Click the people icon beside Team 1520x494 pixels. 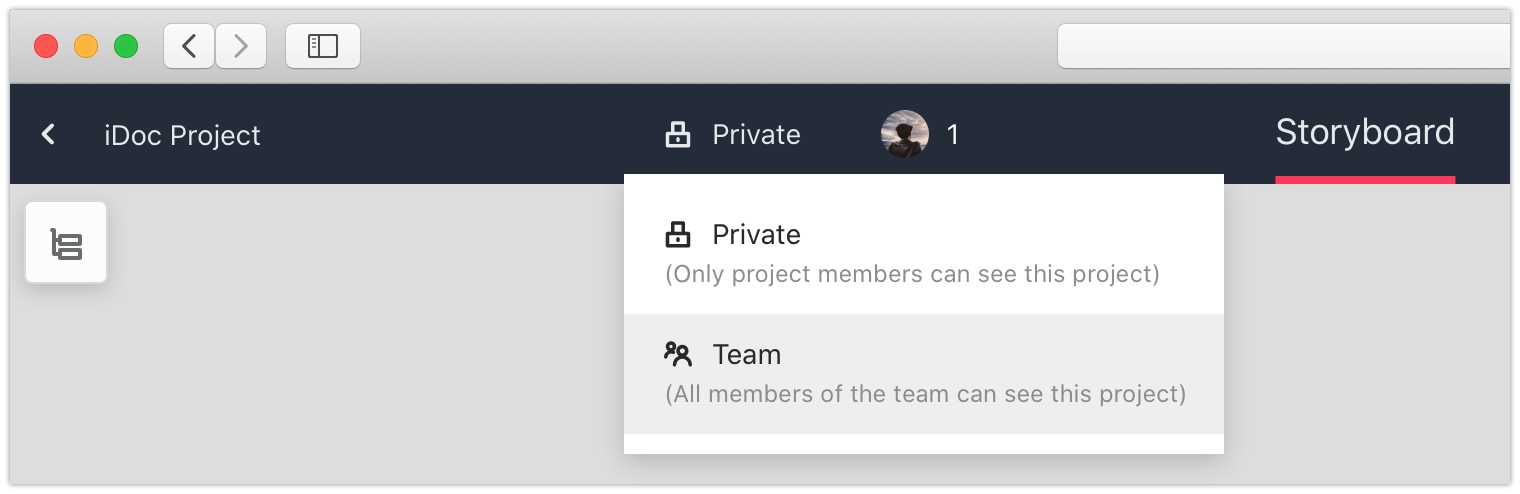pyautogui.click(x=678, y=354)
